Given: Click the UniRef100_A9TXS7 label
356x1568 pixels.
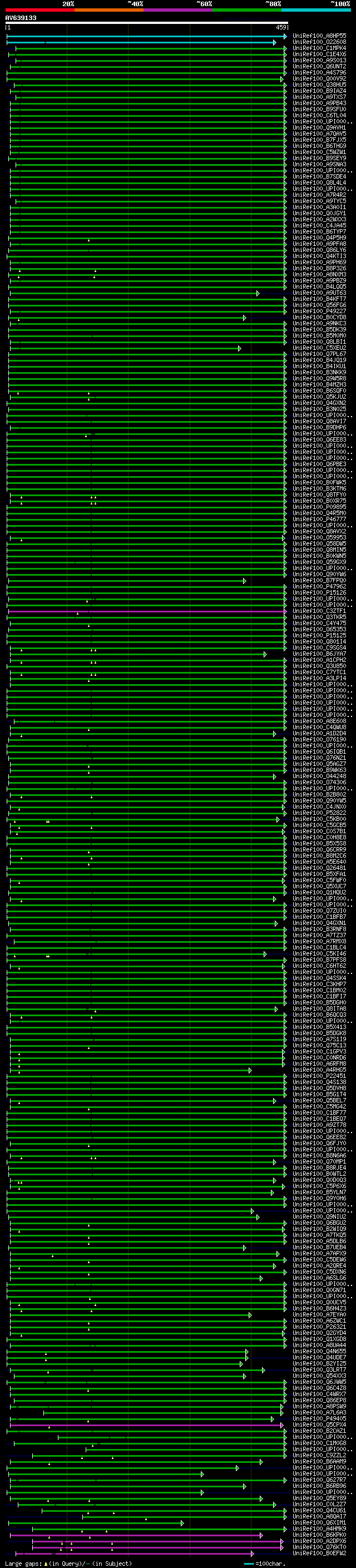Looking at the screenshot, I should 319,97.
